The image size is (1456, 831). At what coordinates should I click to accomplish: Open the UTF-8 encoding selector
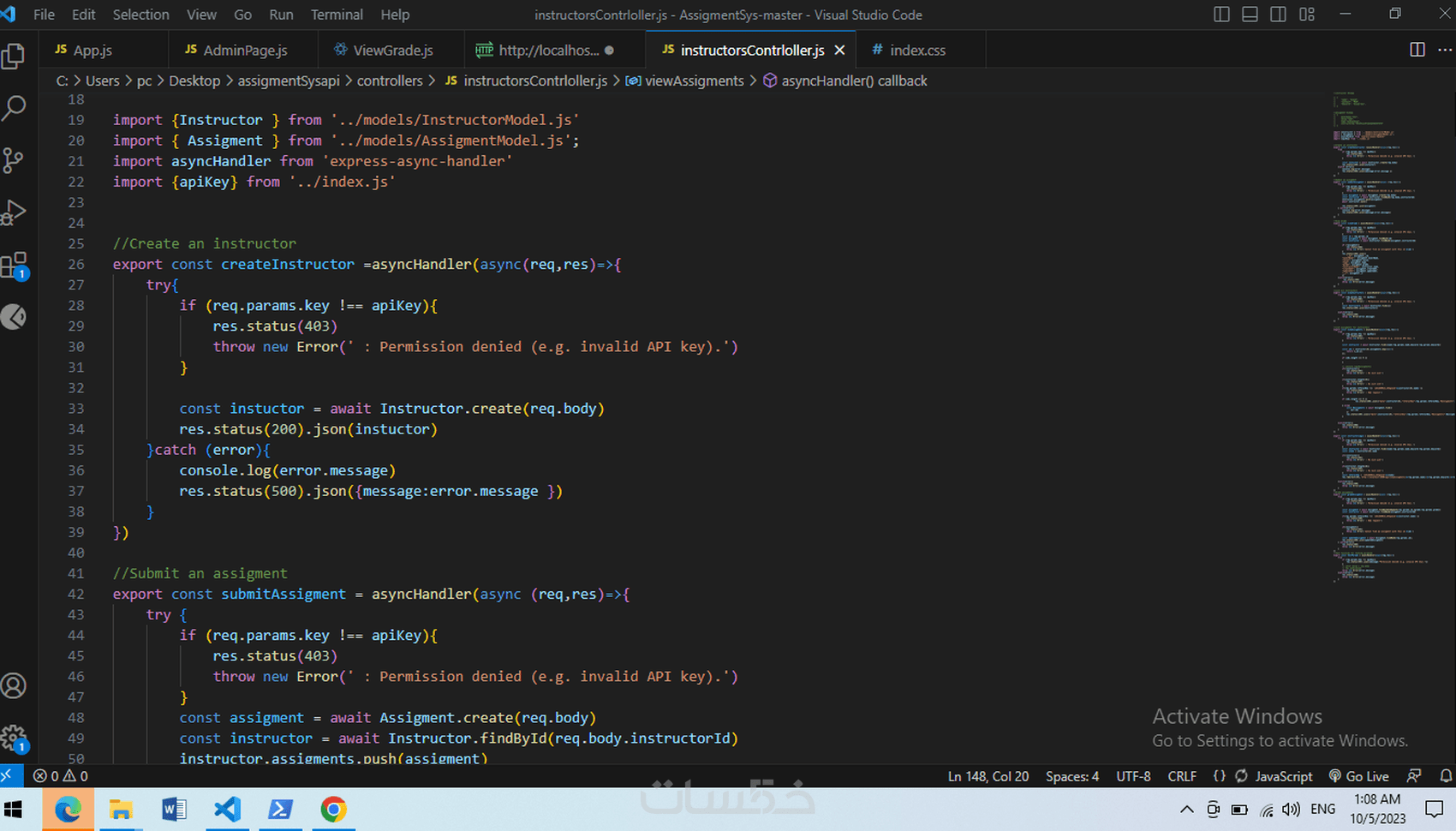[x=1132, y=775]
